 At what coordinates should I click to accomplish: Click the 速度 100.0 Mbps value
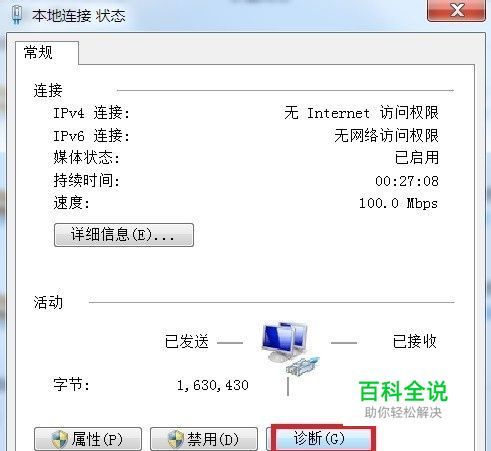tap(398, 203)
